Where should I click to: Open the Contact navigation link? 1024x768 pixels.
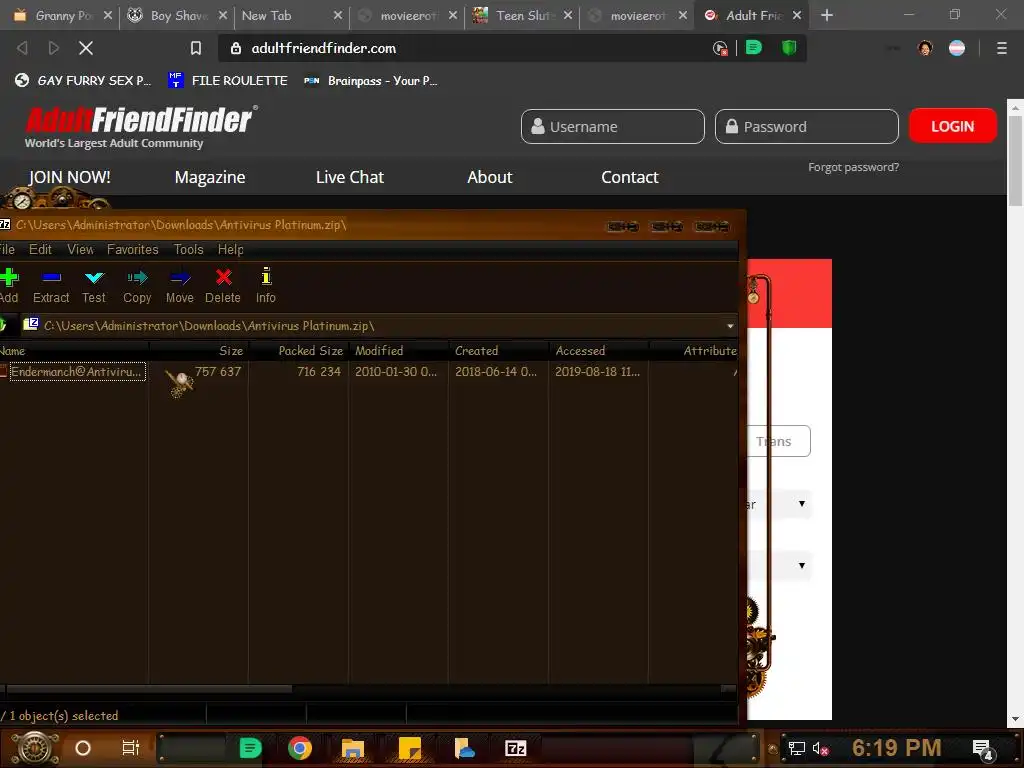coord(630,177)
